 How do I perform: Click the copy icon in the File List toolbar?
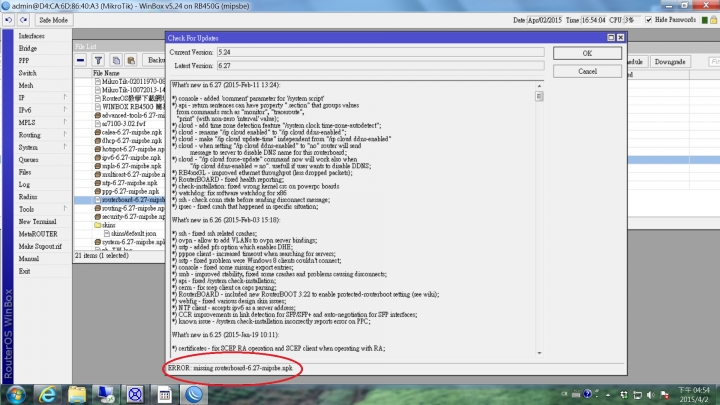click(116, 60)
